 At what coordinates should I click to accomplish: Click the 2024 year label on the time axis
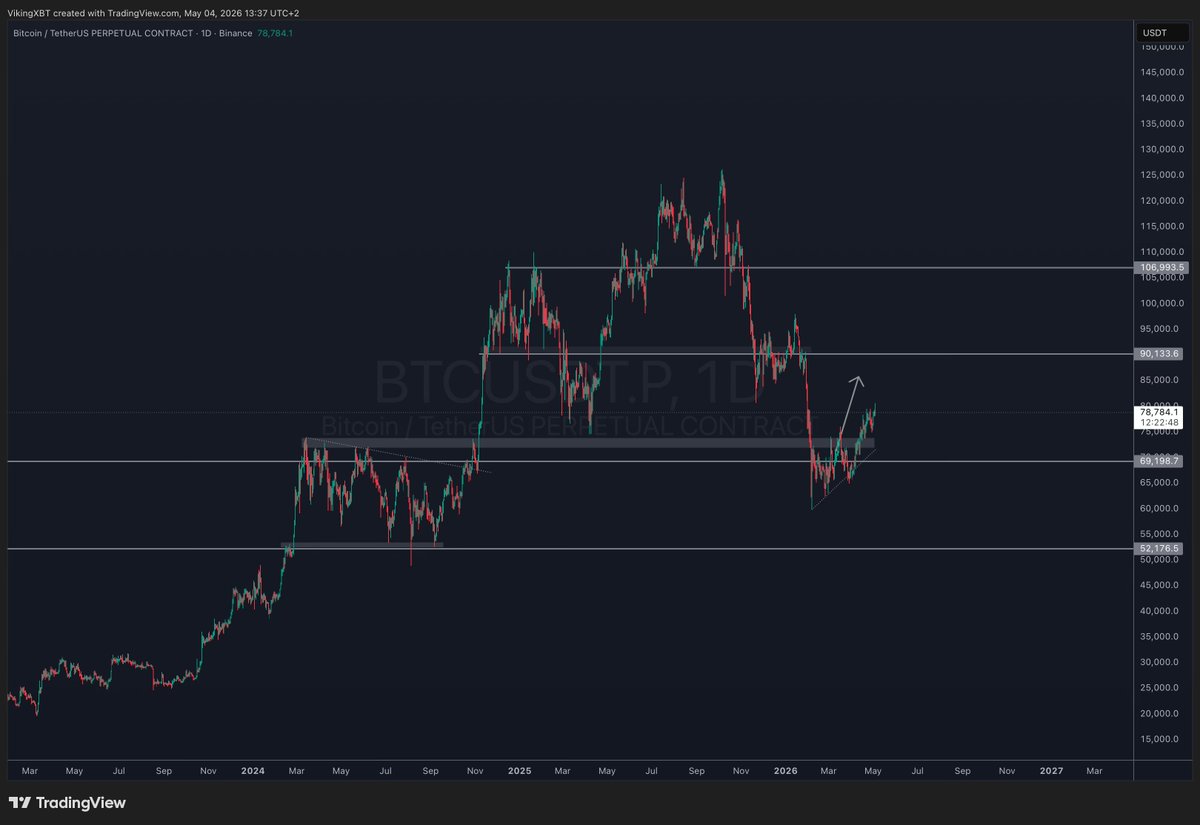[252, 771]
